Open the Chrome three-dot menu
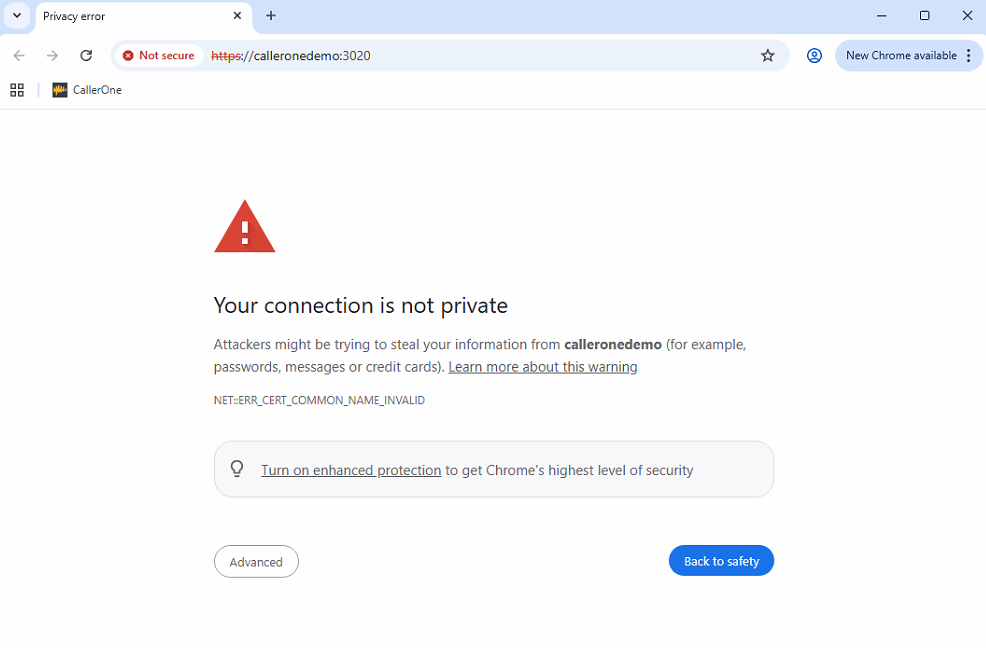986x648 pixels. tap(968, 56)
